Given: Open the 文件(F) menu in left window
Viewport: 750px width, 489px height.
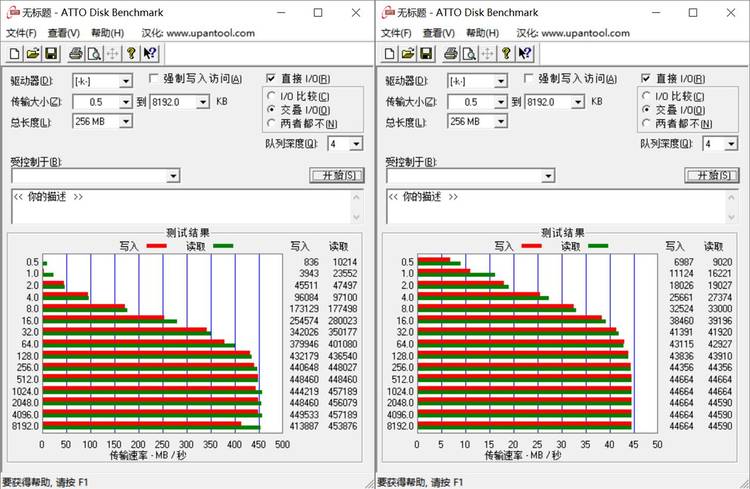Looking at the screenshot, I should (x=21, y=33).
